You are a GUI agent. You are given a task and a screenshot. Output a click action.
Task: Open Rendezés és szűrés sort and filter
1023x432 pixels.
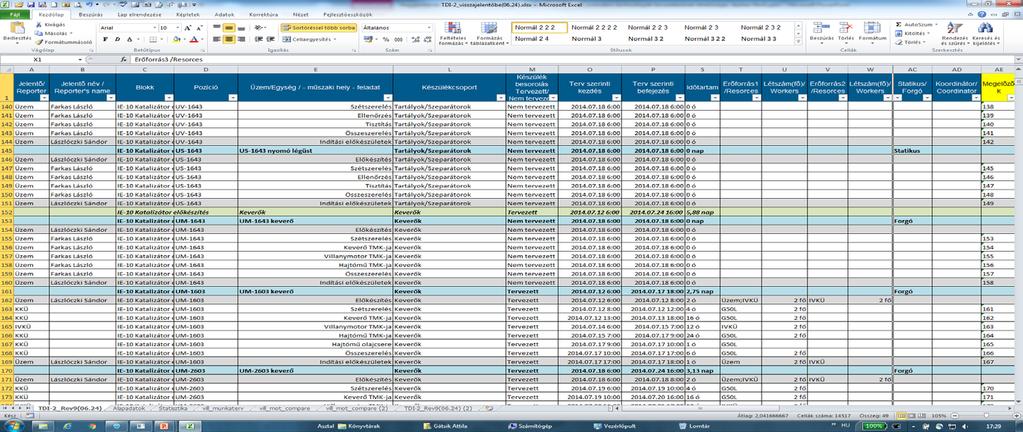click(954, 33)
